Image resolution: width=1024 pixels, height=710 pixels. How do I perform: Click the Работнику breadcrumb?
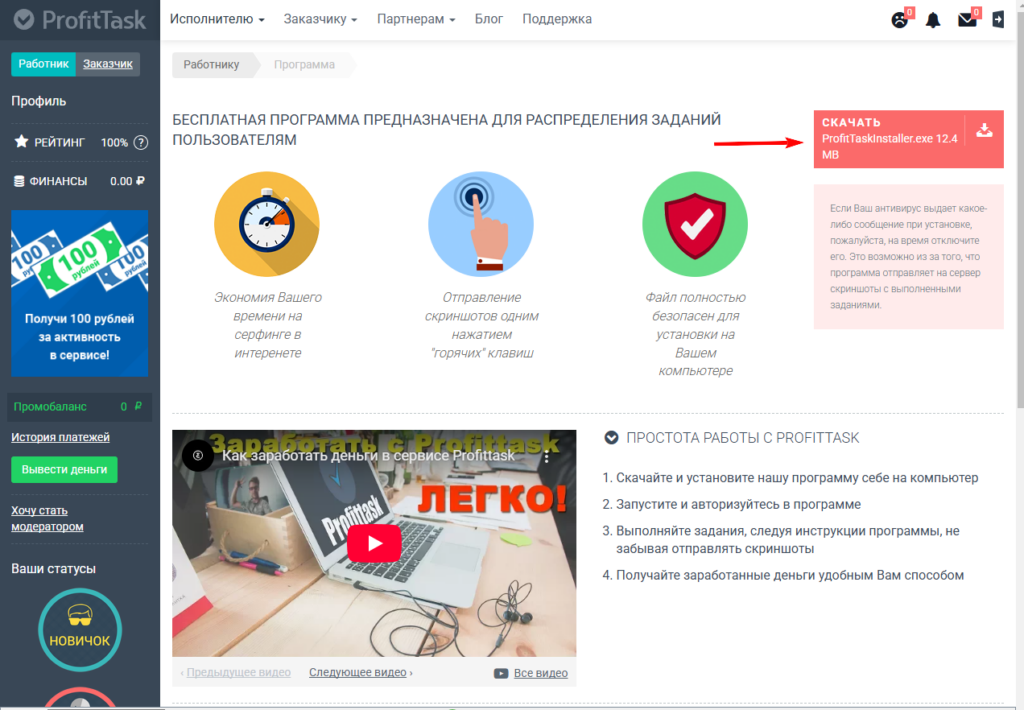point(211,65)
